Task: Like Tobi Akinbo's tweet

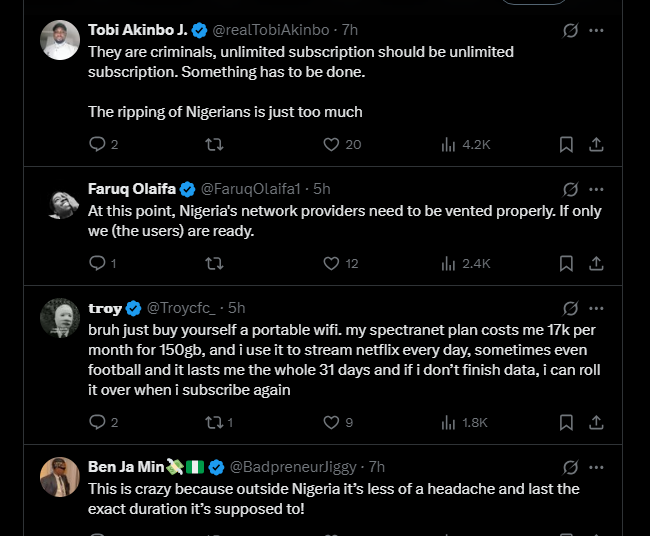Action: pyautogui.click(x=332, y=144)
